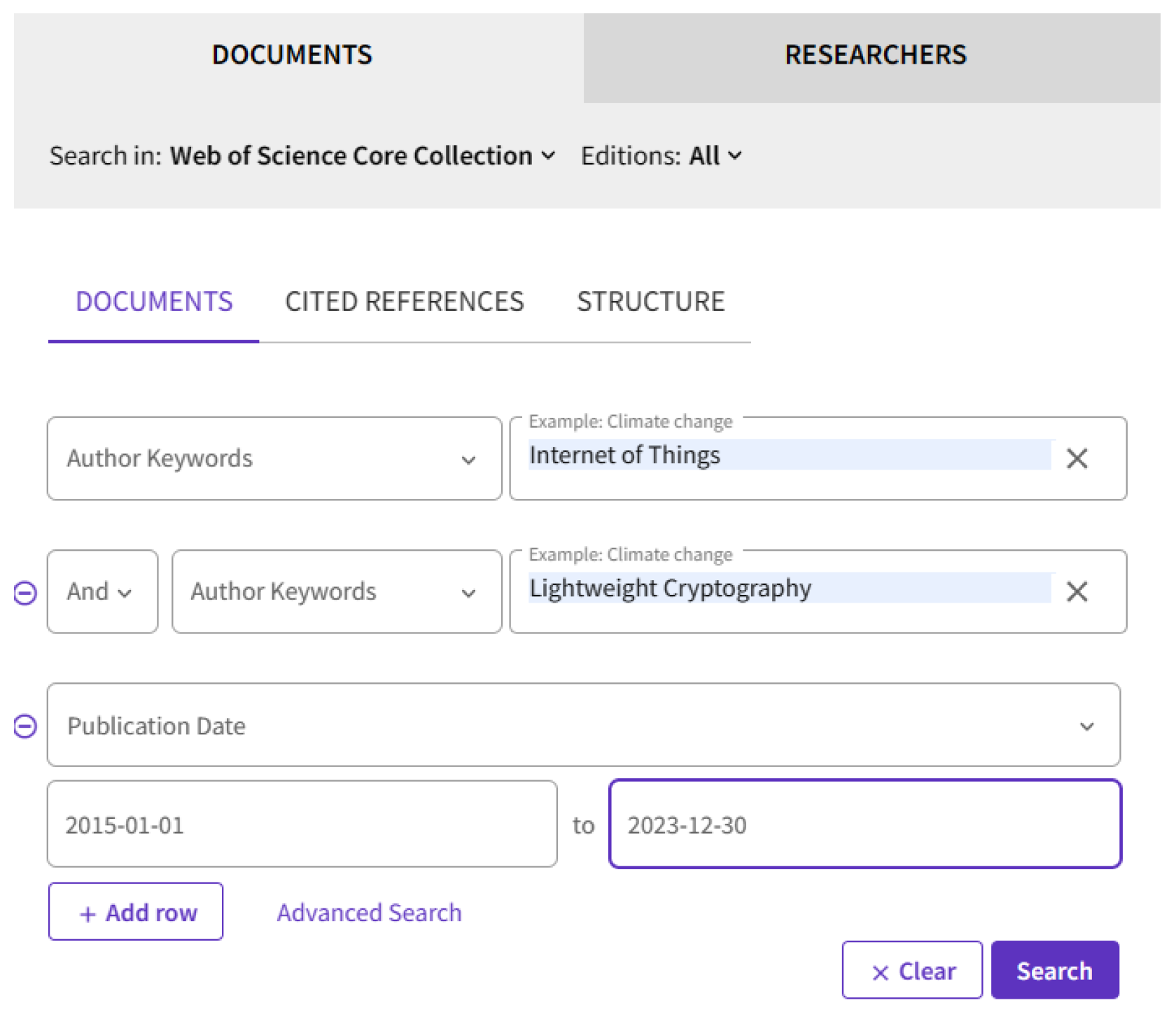The width and height of the screenshot is (1176, 1012).
Task: Open the Advanced Search link
Action: point(369,913)
